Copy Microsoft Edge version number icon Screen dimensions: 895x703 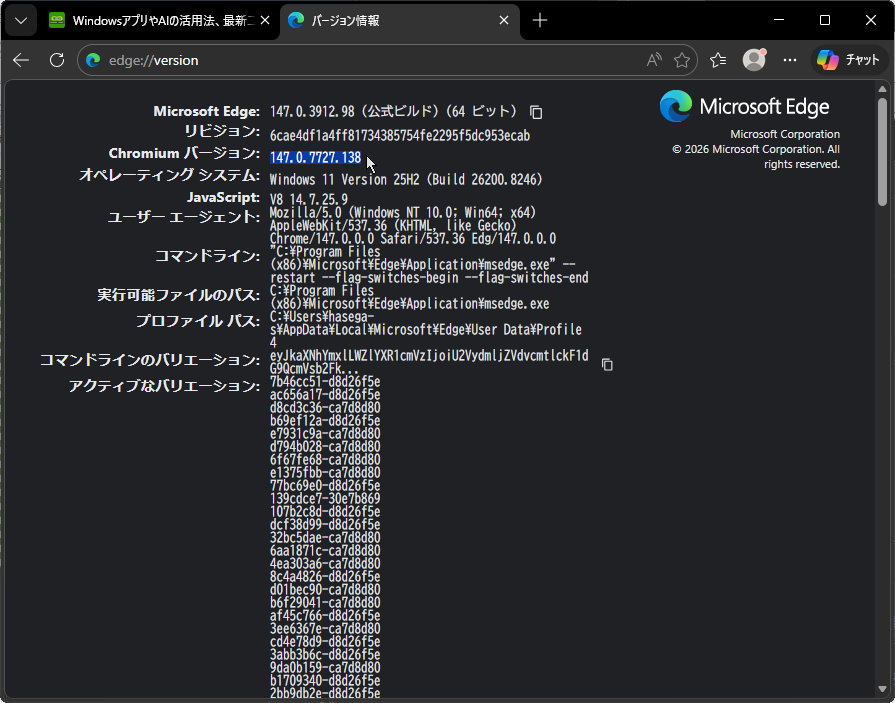pyautogui.click(x=536, y=112)
